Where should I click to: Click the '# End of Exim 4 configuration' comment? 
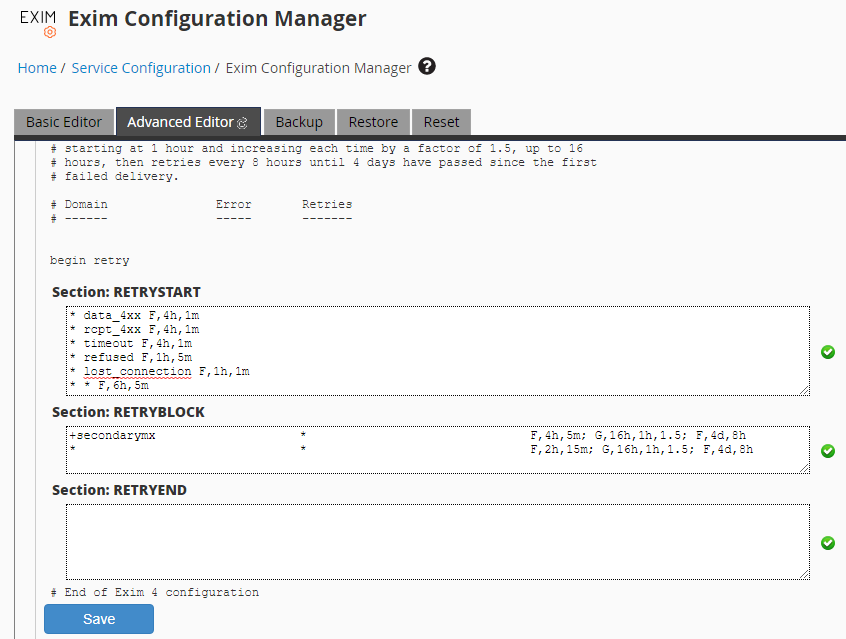155,593
